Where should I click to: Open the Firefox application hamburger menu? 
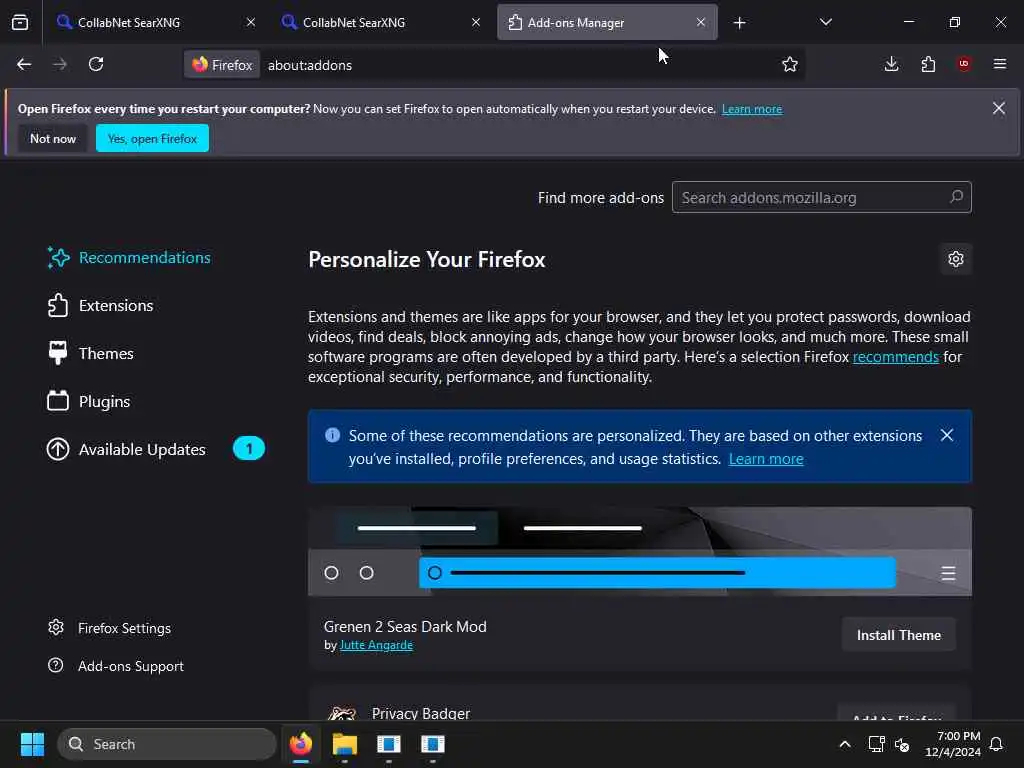click(x=1000, y=64)
